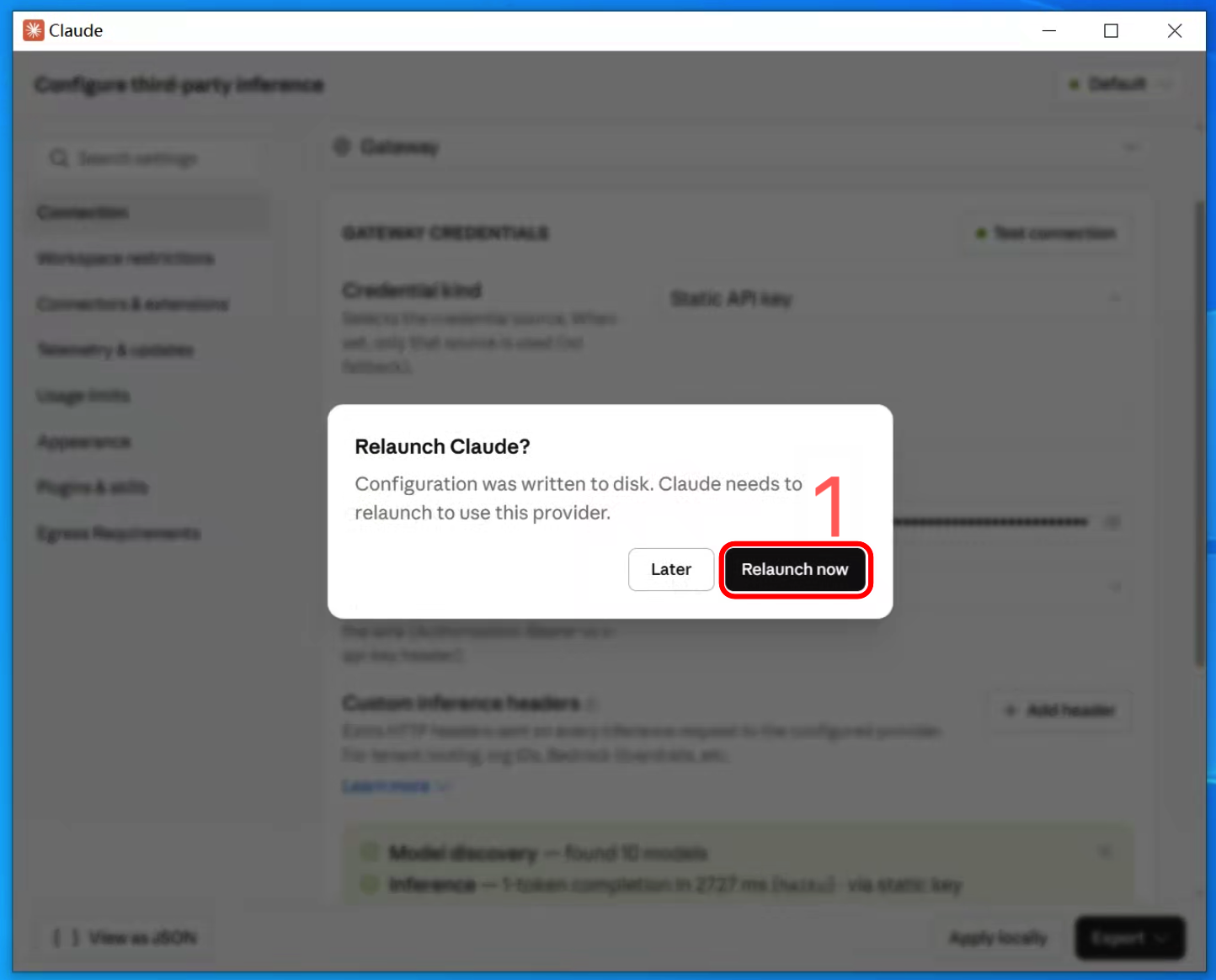Close the Claude window
Image resolution: width=1216 pixels, height=980 pixels.
[1175, 30]
